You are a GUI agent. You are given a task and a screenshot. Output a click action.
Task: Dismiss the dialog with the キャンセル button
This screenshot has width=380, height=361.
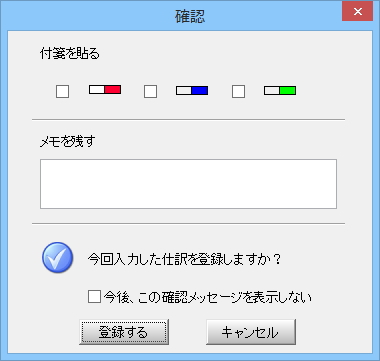click(x=251, y=332)
